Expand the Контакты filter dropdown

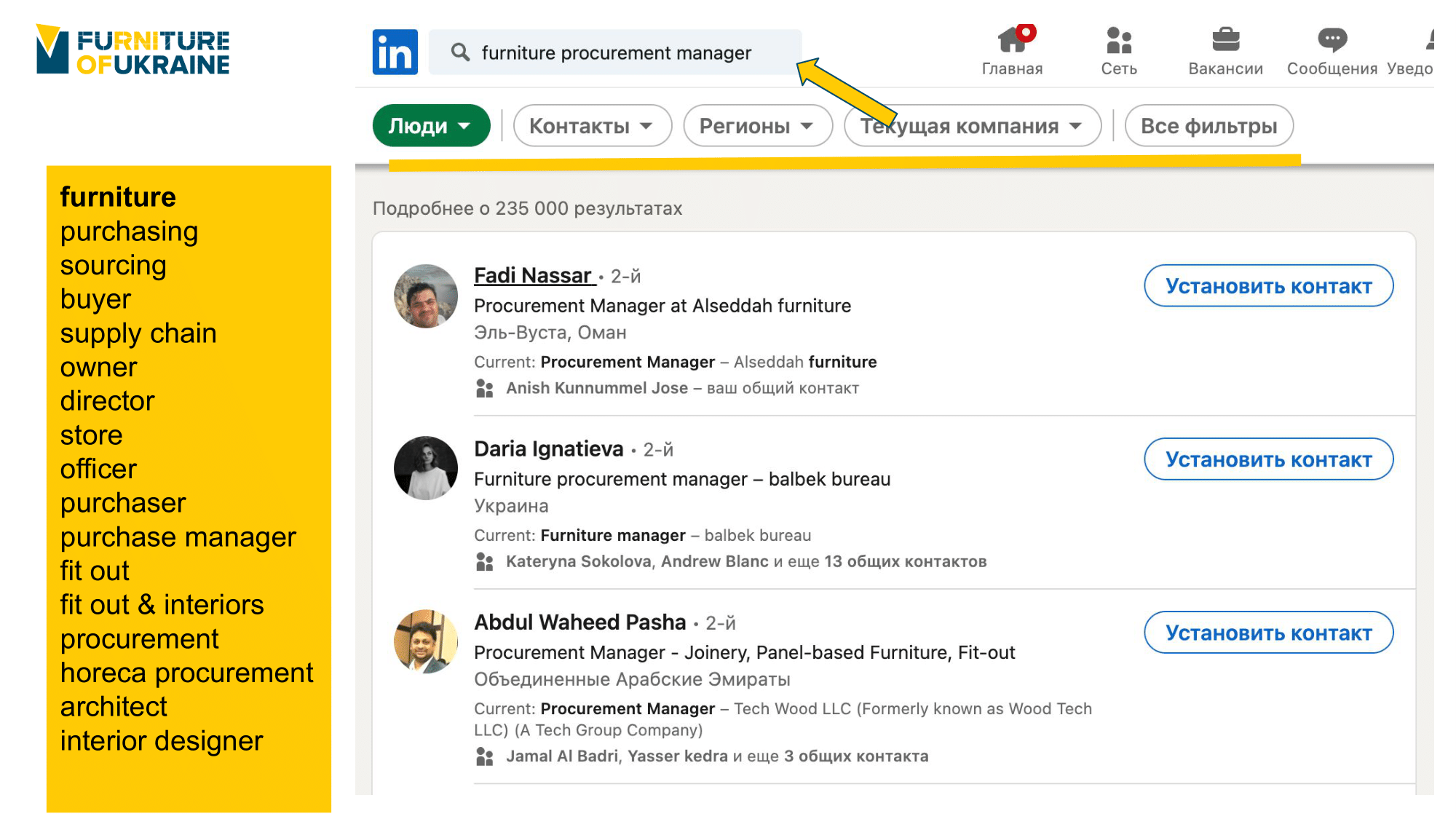[x=592, y=125]
